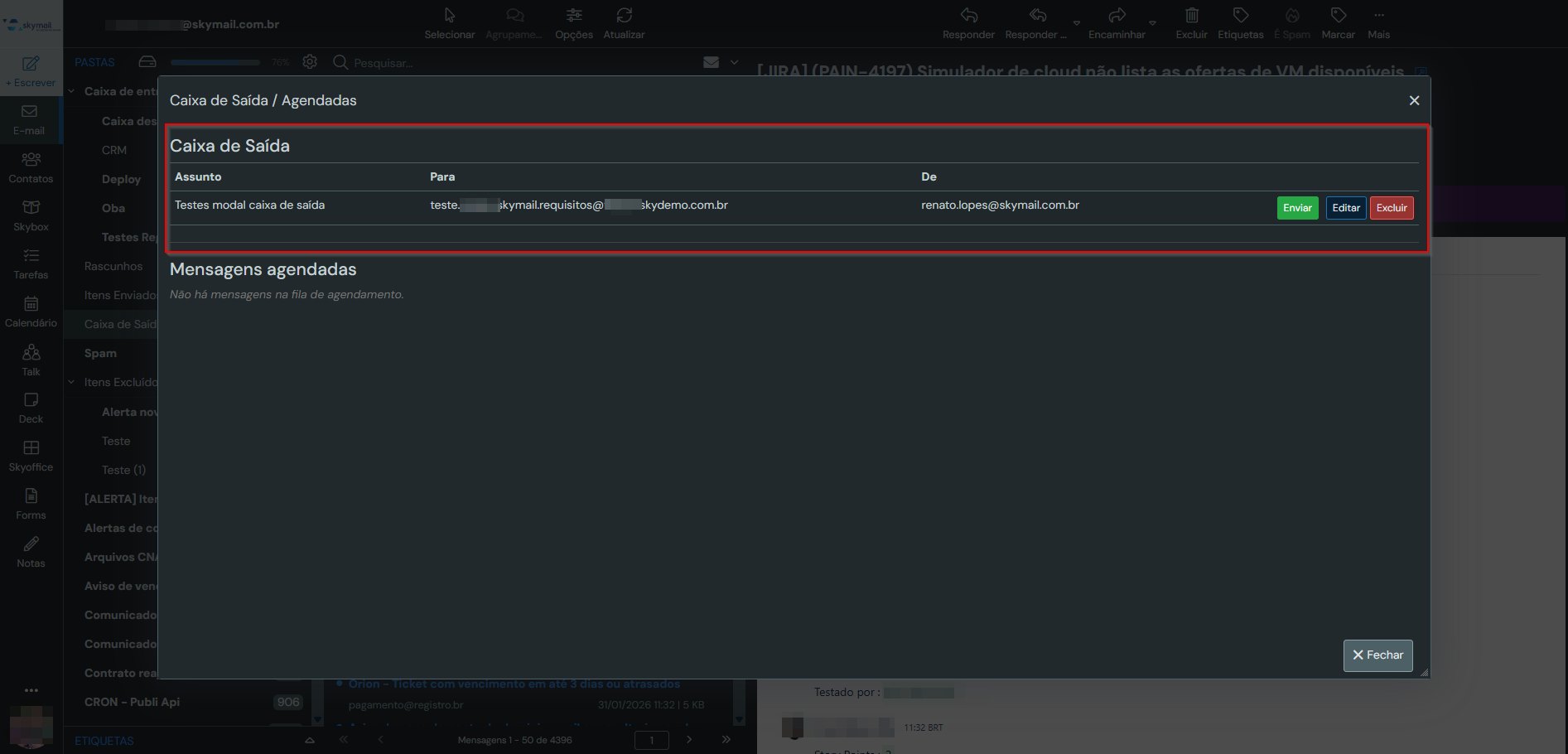1568x754 pixels.
Task: Delete outbox message with Excluir button
Action: pyautogui.click(x=1391, y=208)
